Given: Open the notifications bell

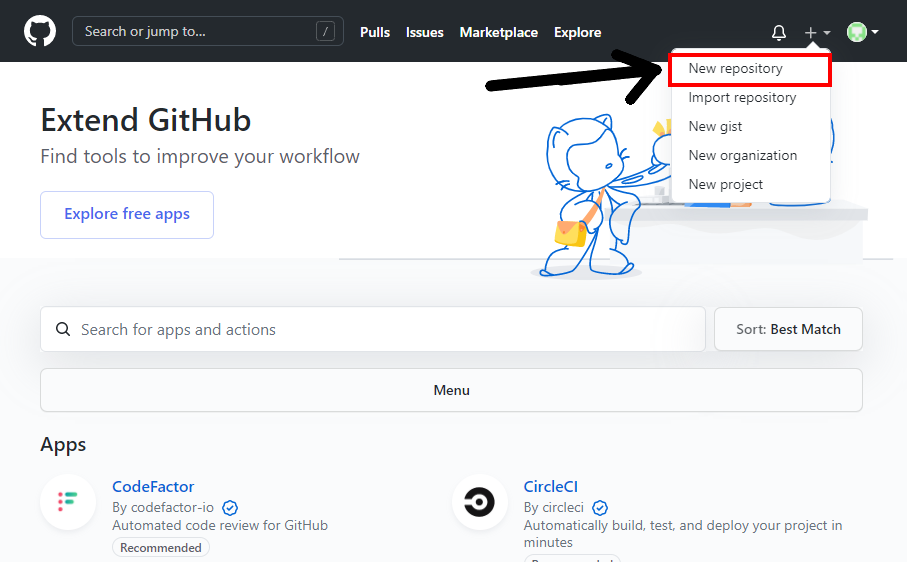Looking at the screenshot, I should 779,32.
